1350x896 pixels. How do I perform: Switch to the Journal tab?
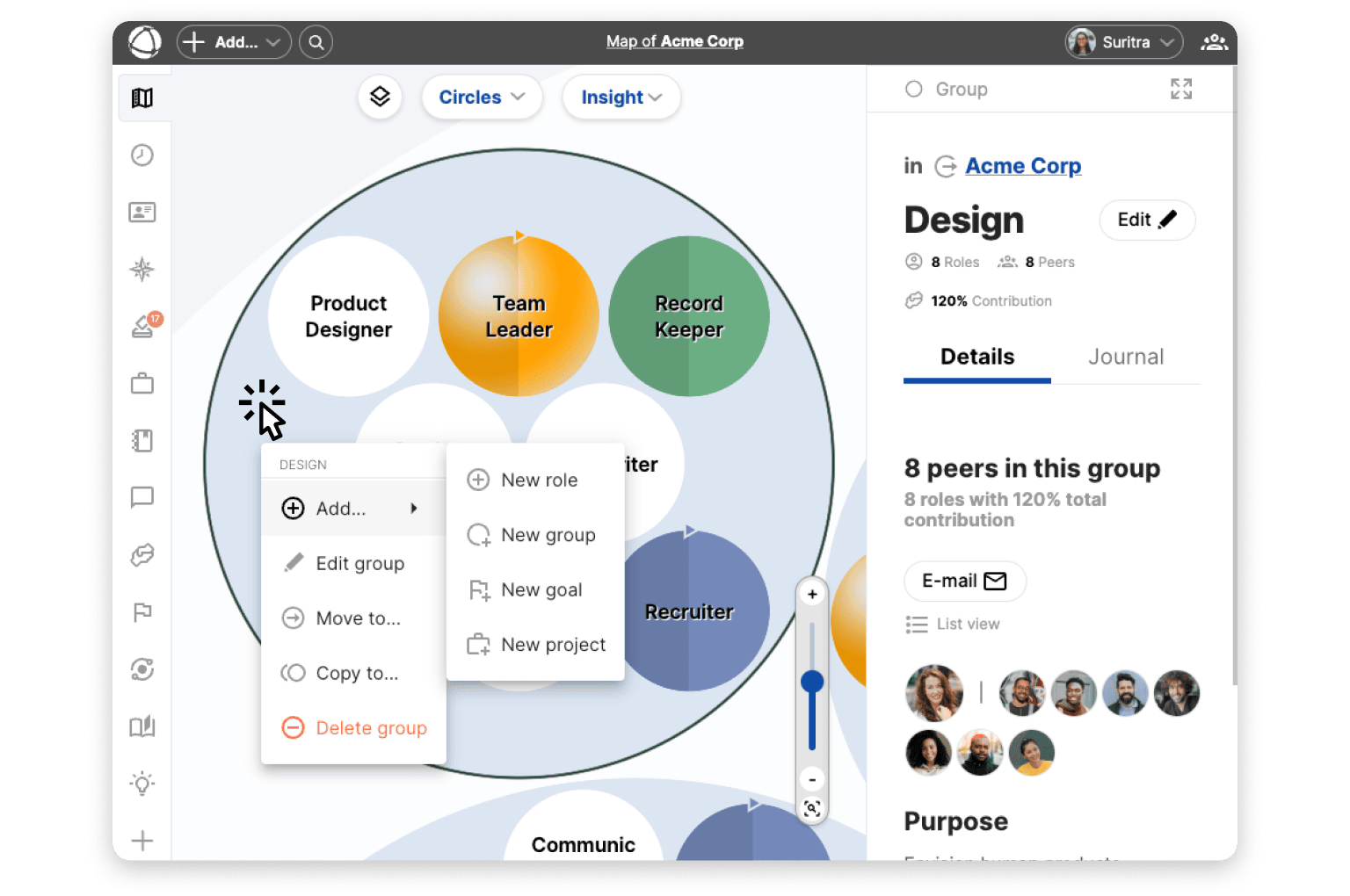[x=1125, y=357]
